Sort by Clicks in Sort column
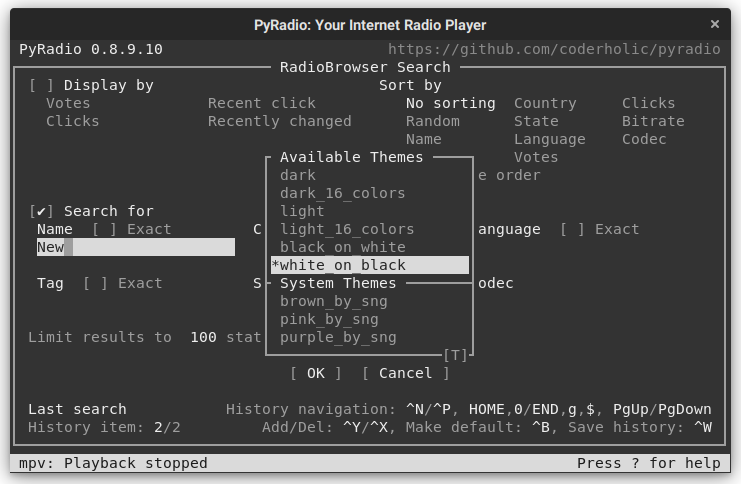The width and height of the screenshot is (741, 484). [648, 104]
